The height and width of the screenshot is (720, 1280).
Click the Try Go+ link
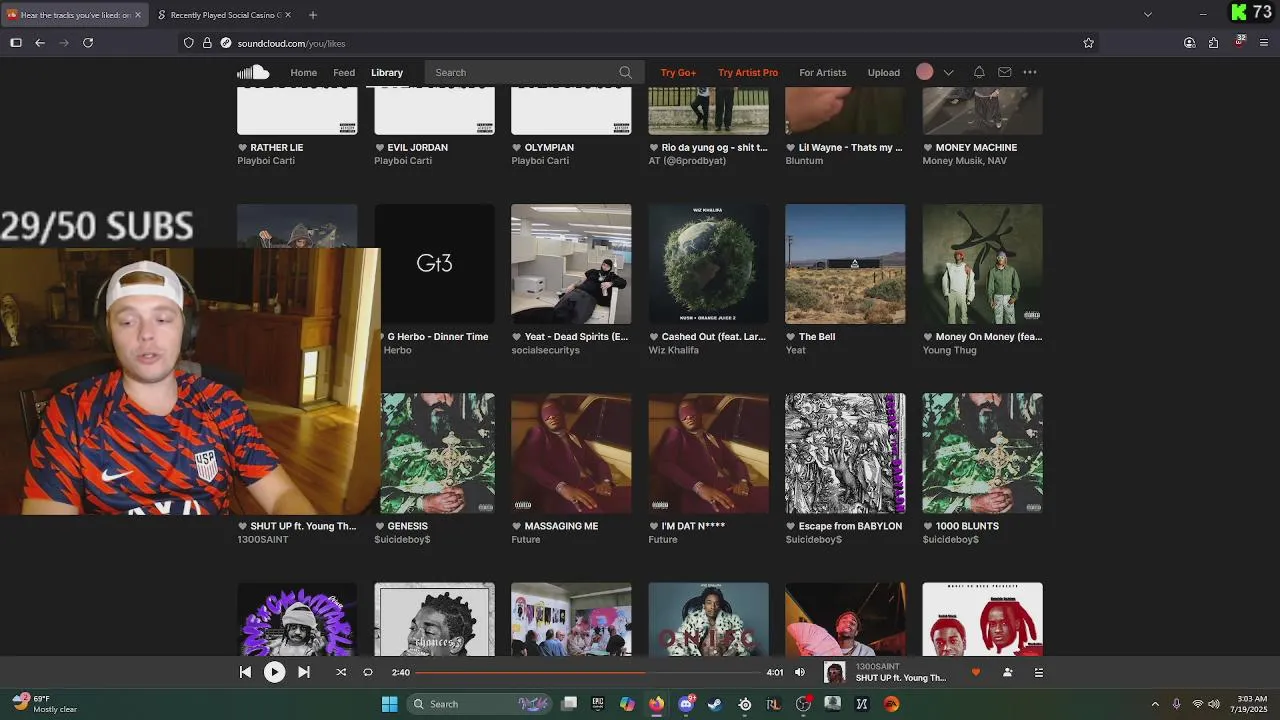pos(678,72)
